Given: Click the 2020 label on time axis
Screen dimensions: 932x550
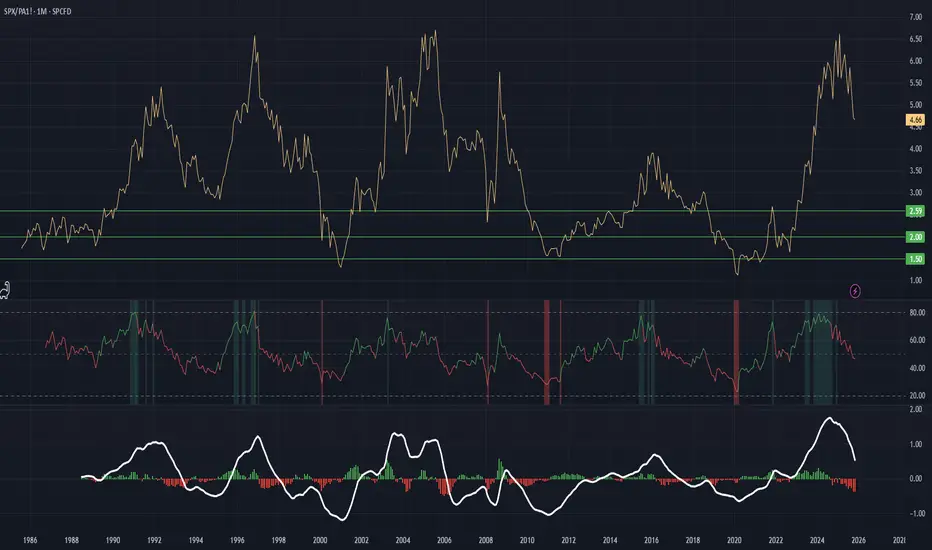Looking at the screenshot, I should (734, 540).
